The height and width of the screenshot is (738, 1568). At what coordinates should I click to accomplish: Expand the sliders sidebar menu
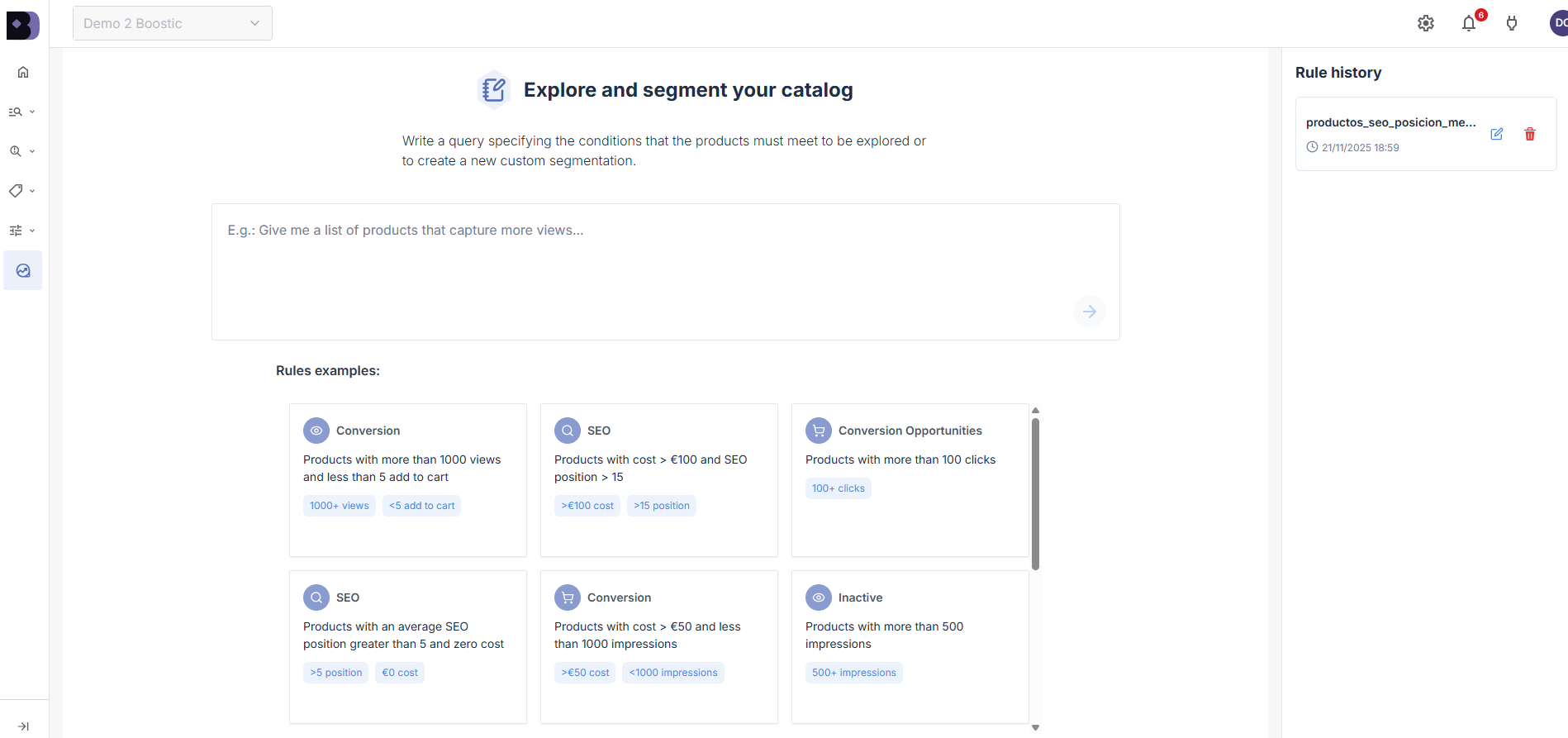point(21,231)
